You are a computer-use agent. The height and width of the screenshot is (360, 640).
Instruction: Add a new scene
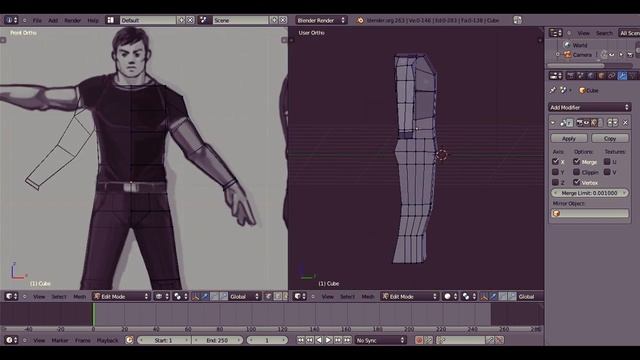pyautogui.click(x=274, y=20)
